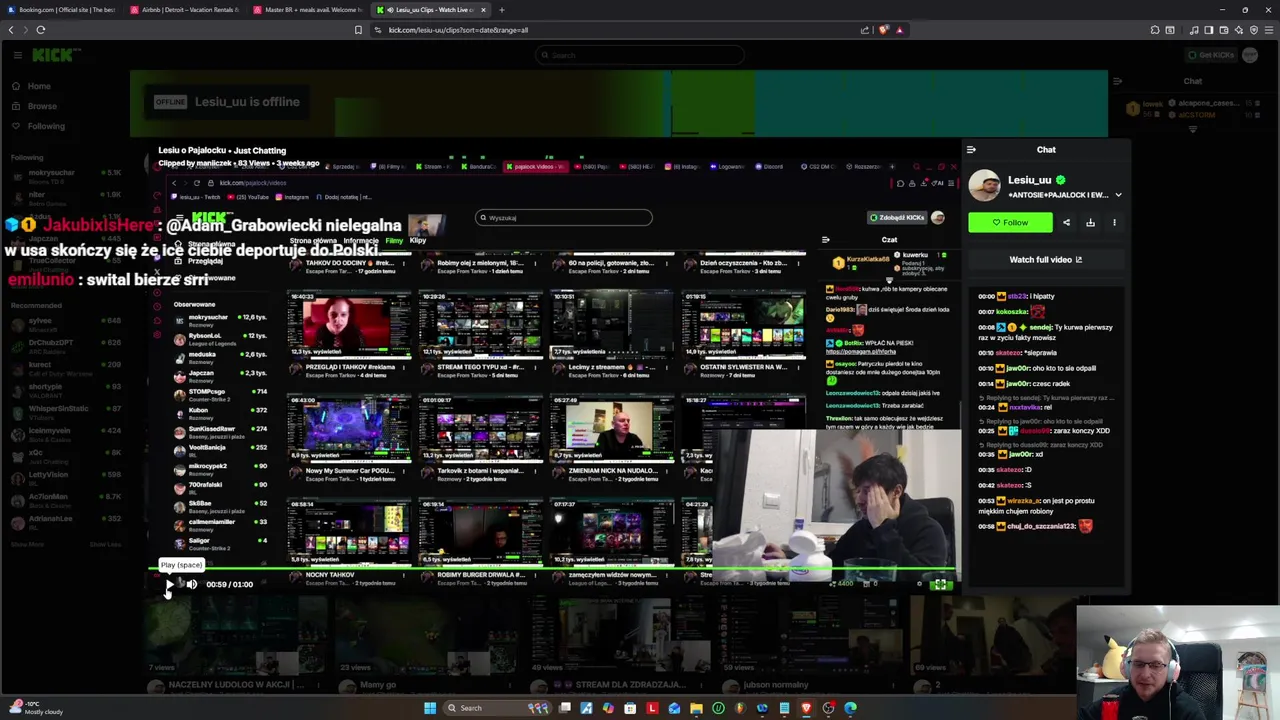1280x720 pixels.
Task: Mute the clip with the speaker icon
Action: [191, 585]
